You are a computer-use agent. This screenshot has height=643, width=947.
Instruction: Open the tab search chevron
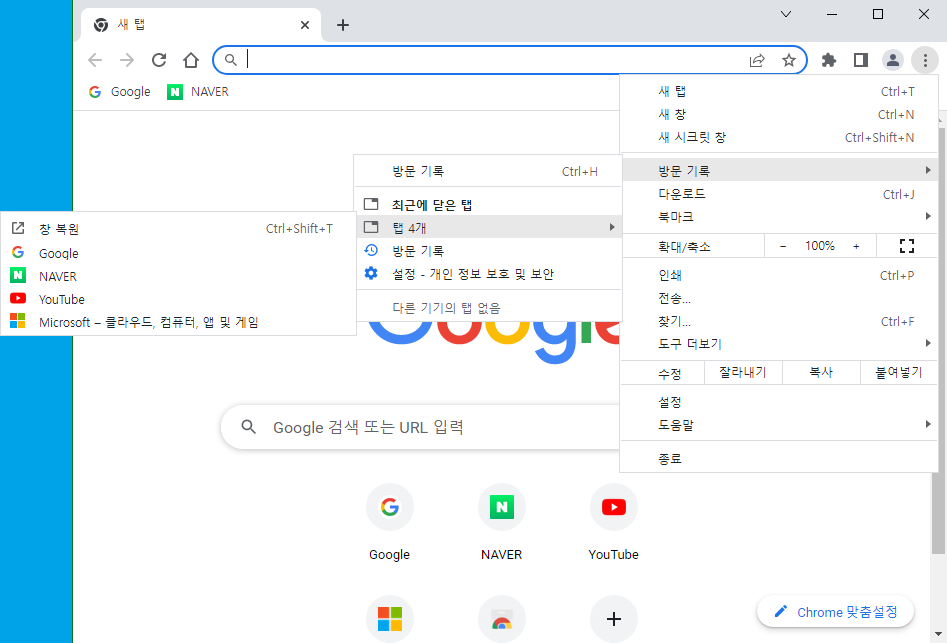(786, 14)
